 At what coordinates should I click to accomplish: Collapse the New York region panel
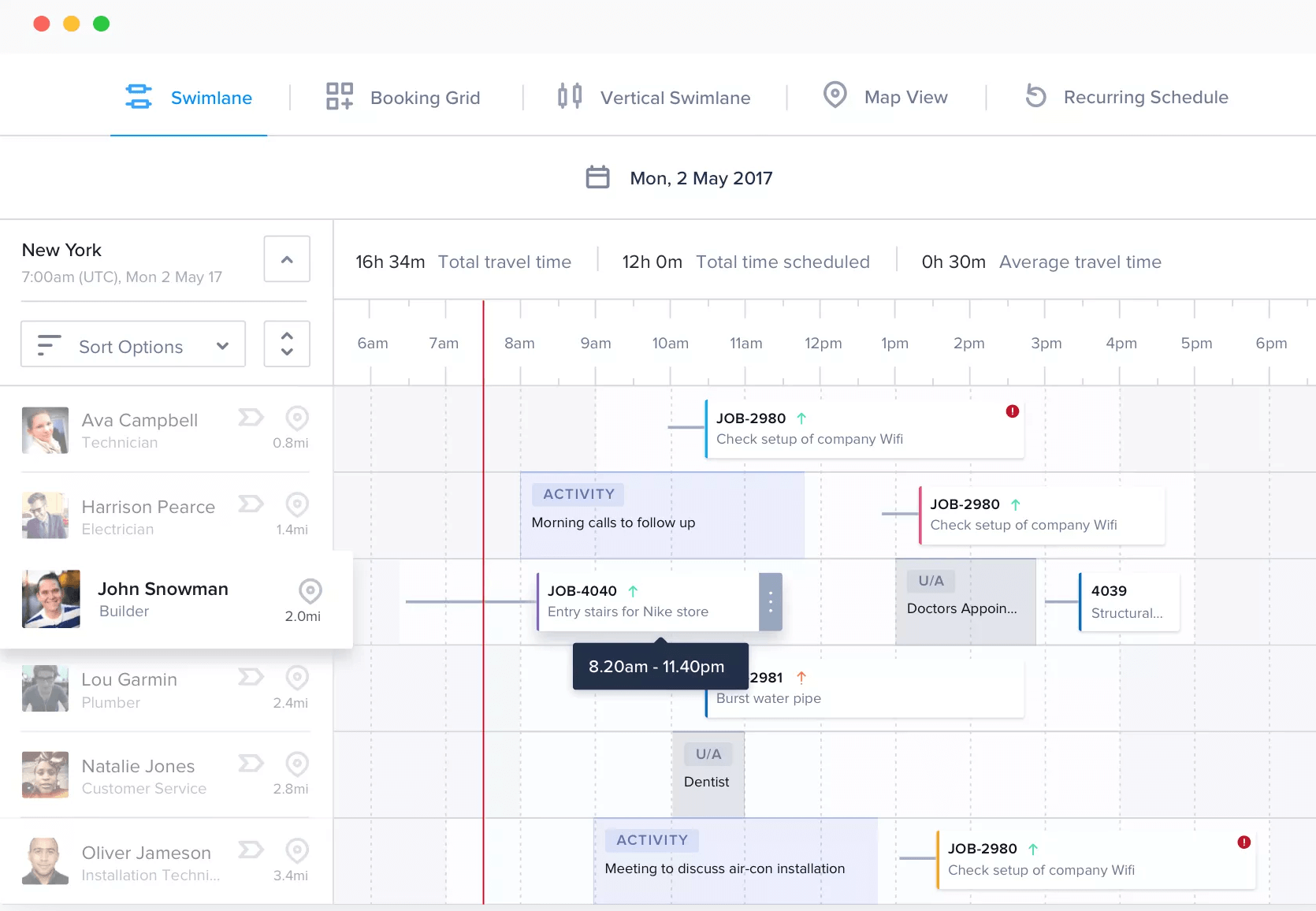pyautogui.click(x=287, y=259)
